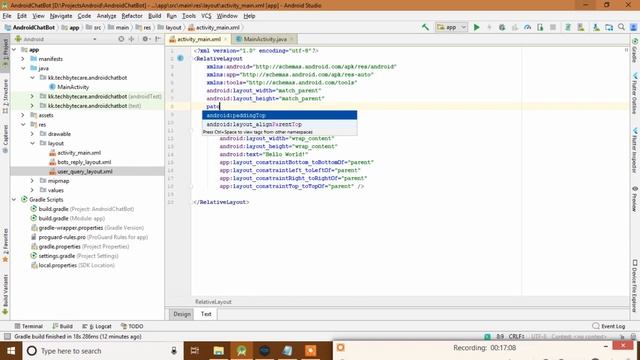640x360 pixels.
Task: Open the Flutter Outline side panel
Action: (635, 94)
